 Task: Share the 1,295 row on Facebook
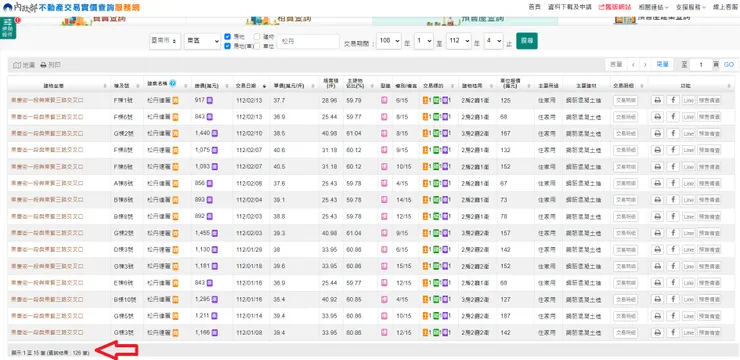point(673,300)
